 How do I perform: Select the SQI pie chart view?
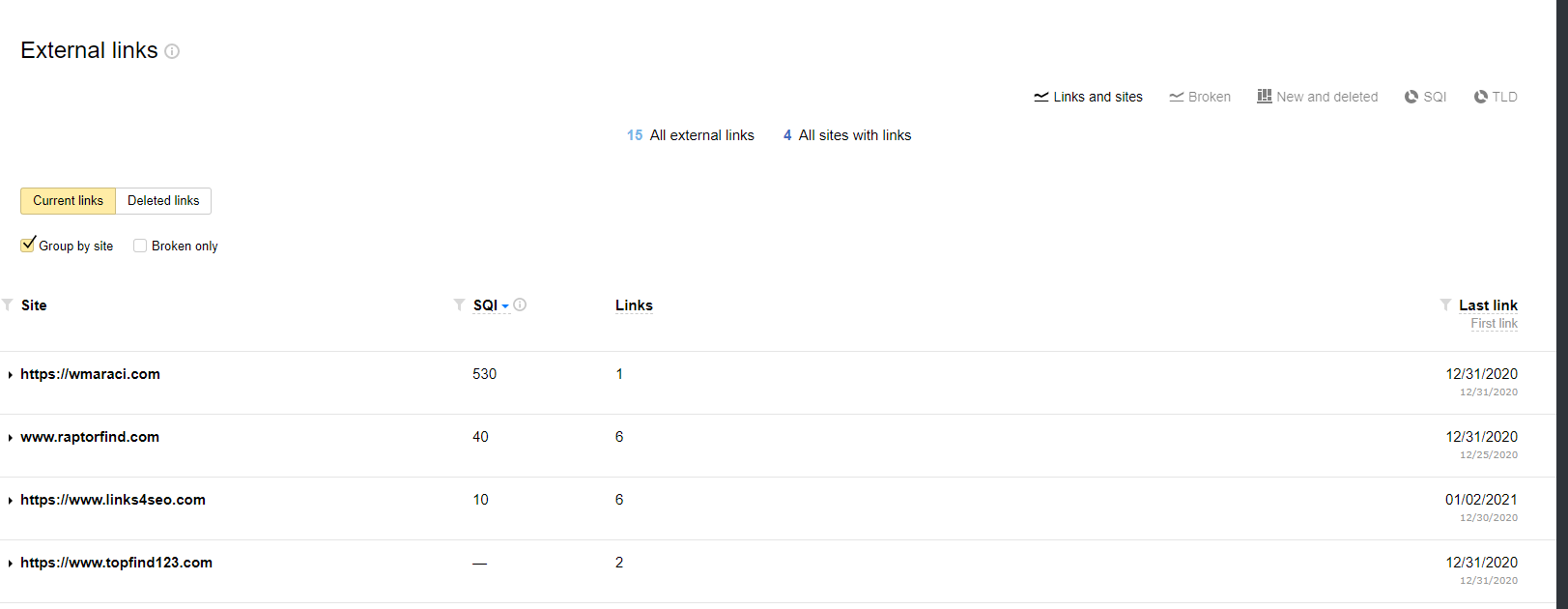tap(1425, 97)
